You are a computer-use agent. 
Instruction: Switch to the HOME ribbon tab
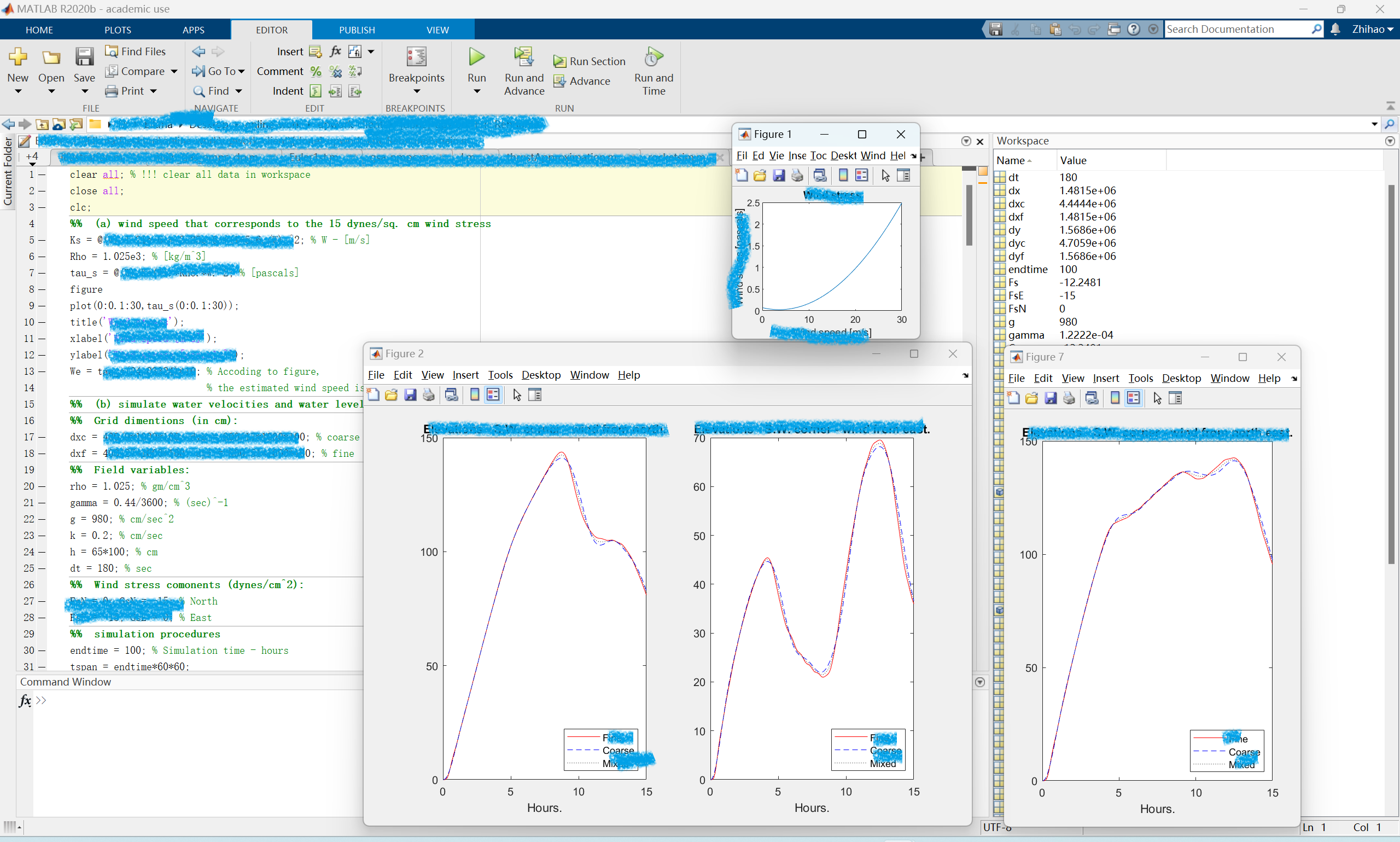tap(39, 30)
